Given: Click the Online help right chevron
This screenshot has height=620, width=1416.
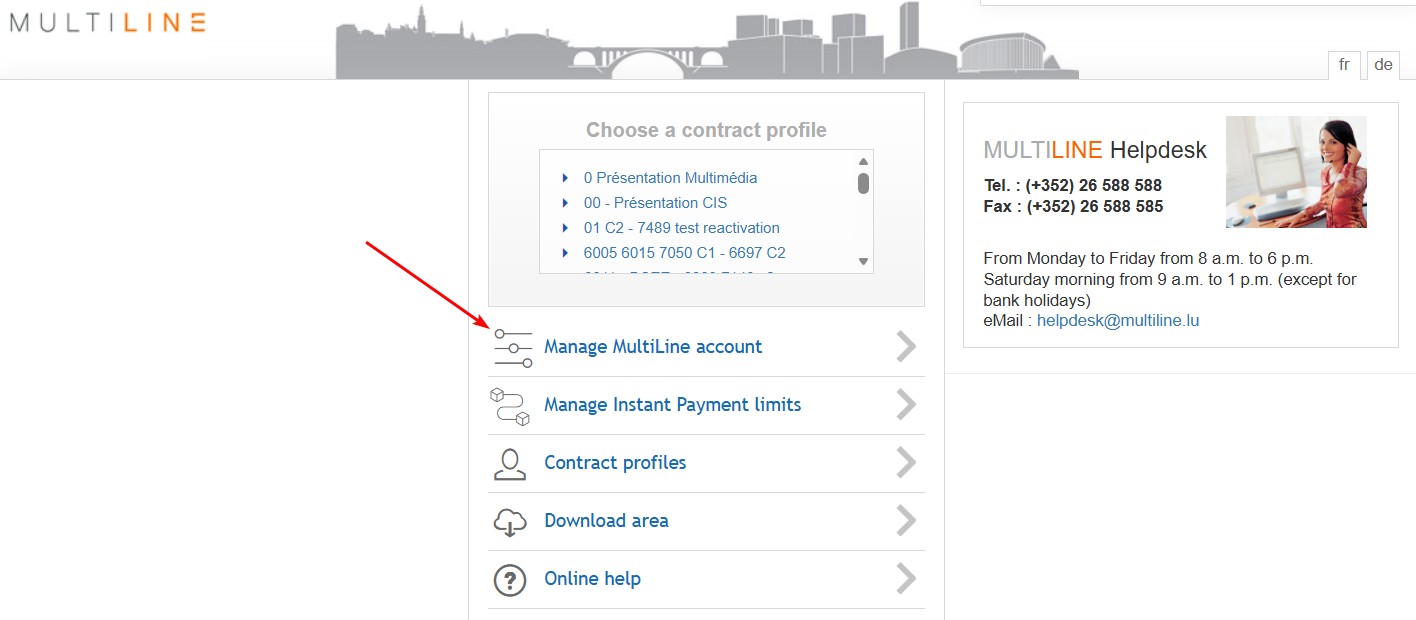Looking at the screenshot, I should (906, 579).
